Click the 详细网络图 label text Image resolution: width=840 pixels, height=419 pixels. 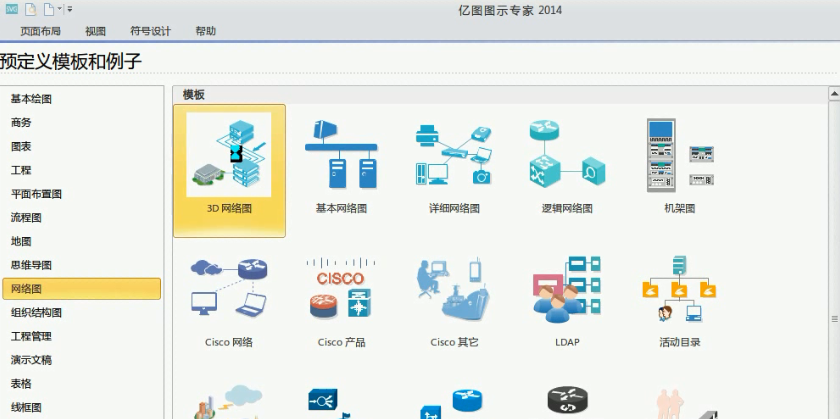point(454,208)
